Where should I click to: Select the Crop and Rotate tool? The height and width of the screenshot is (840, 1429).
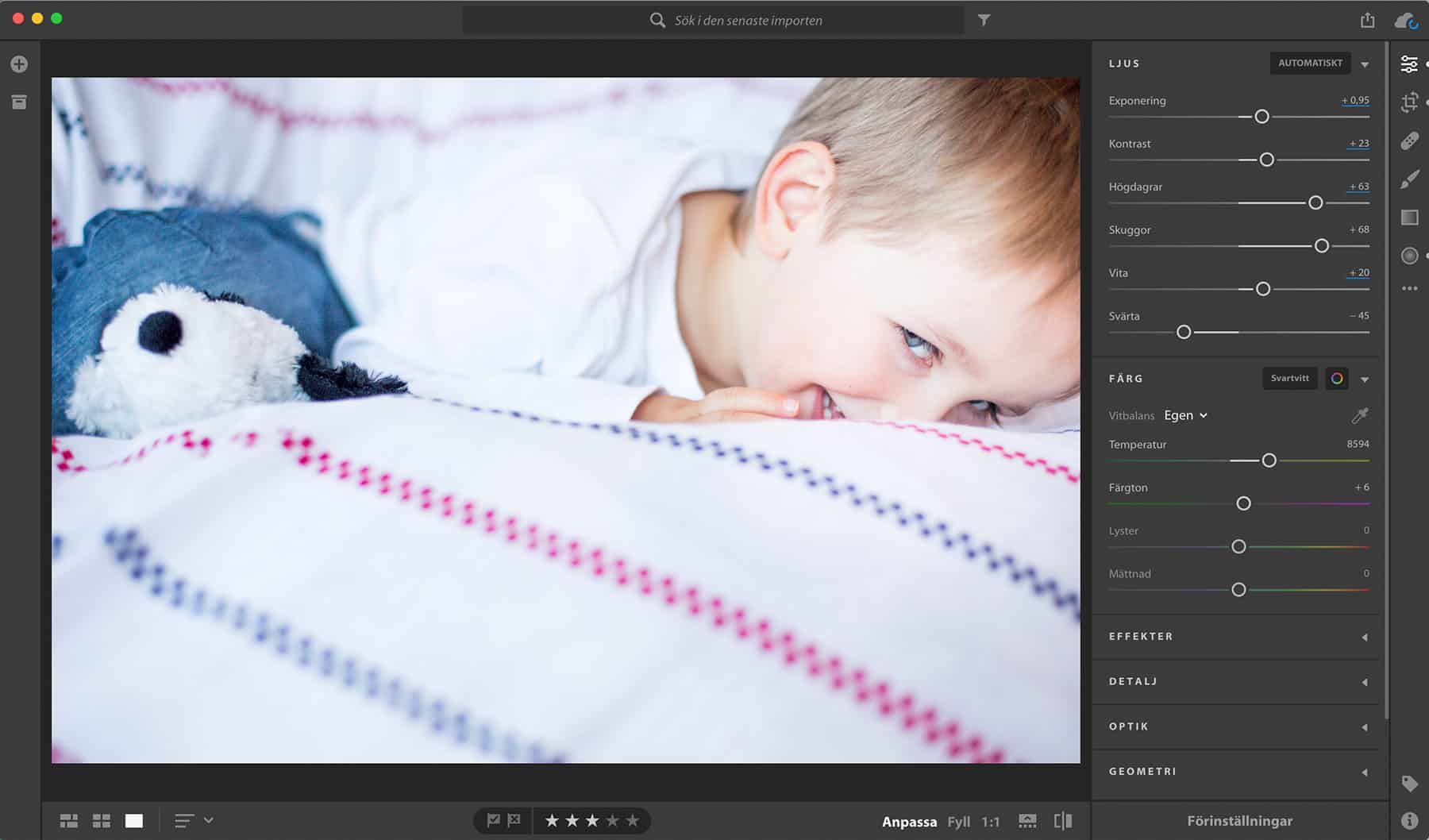[1409, 102]
